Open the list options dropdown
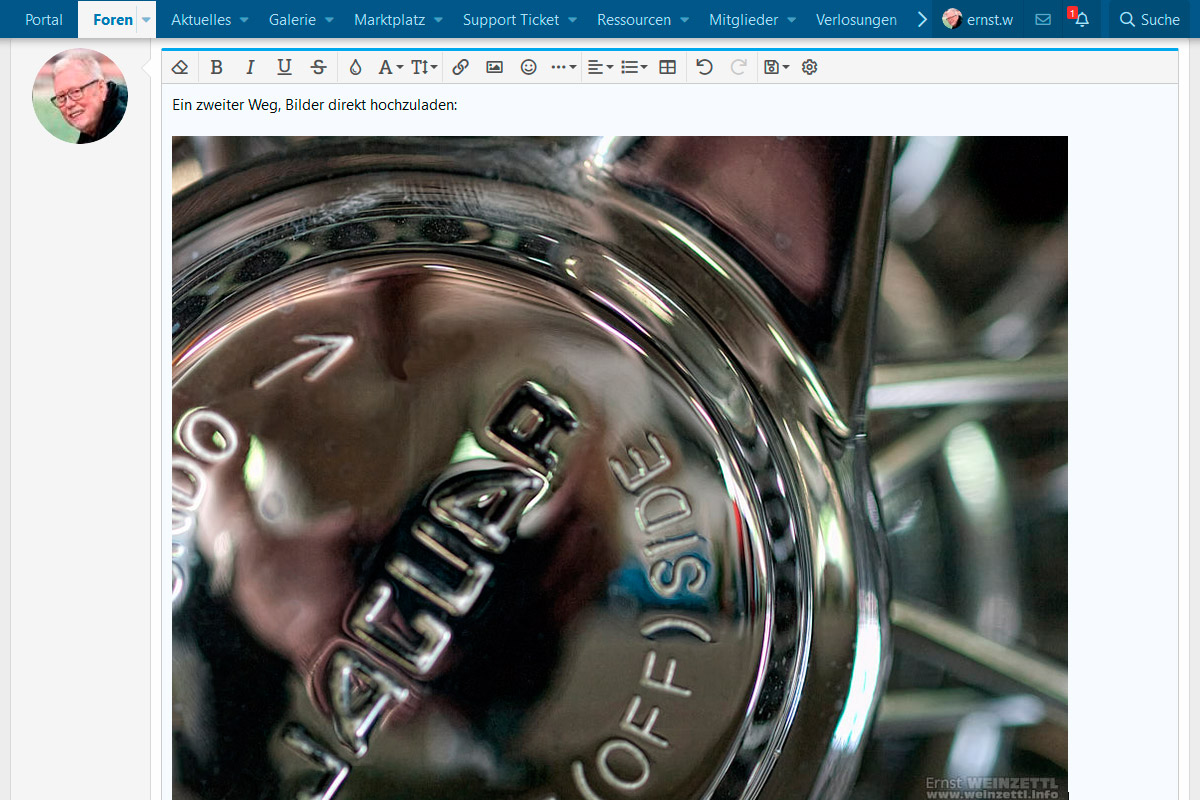Image resolution: width=1200 pixels, height=800 pixels. pos(634,67)
